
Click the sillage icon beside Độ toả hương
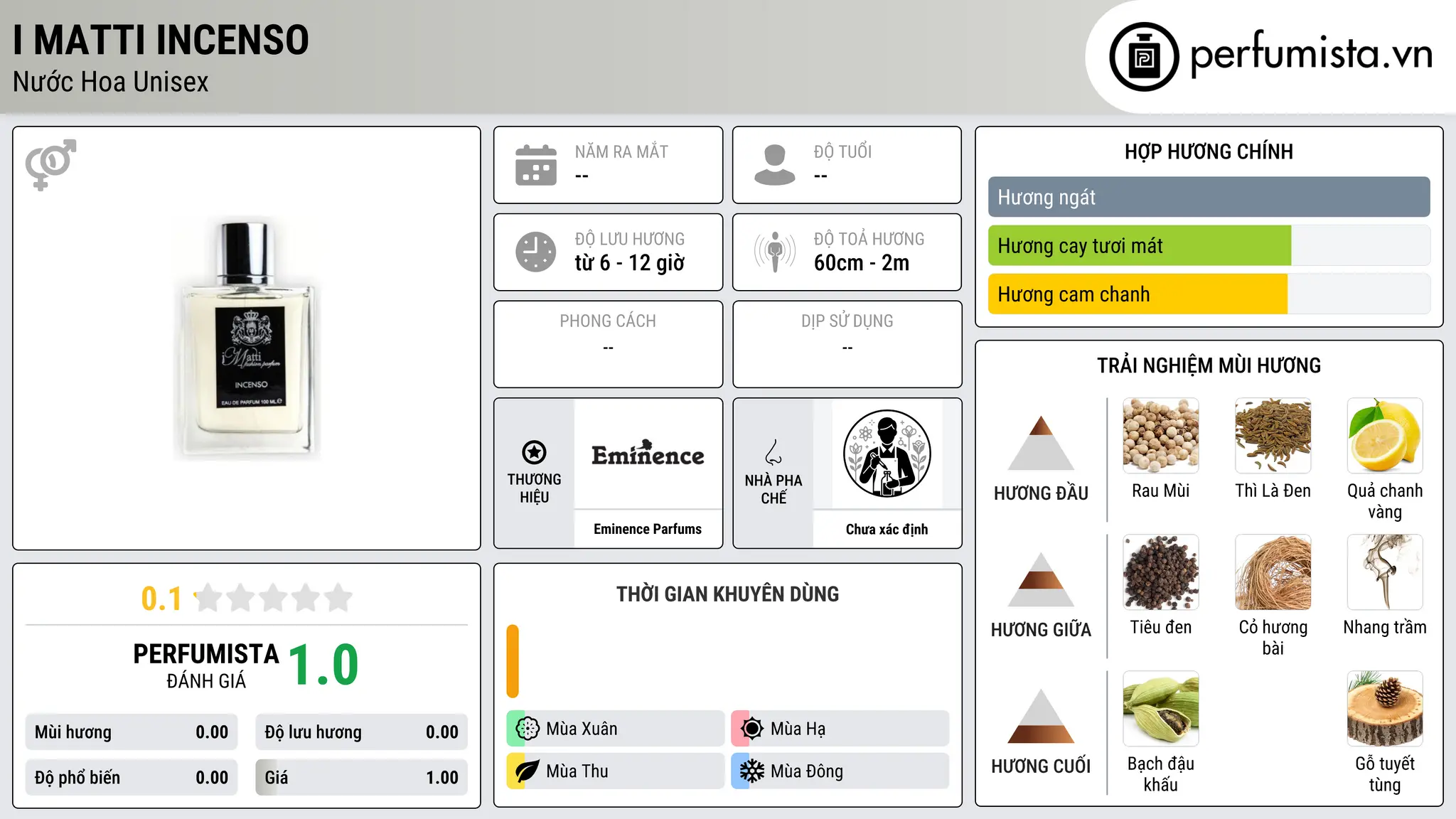(x=775, y=252)
